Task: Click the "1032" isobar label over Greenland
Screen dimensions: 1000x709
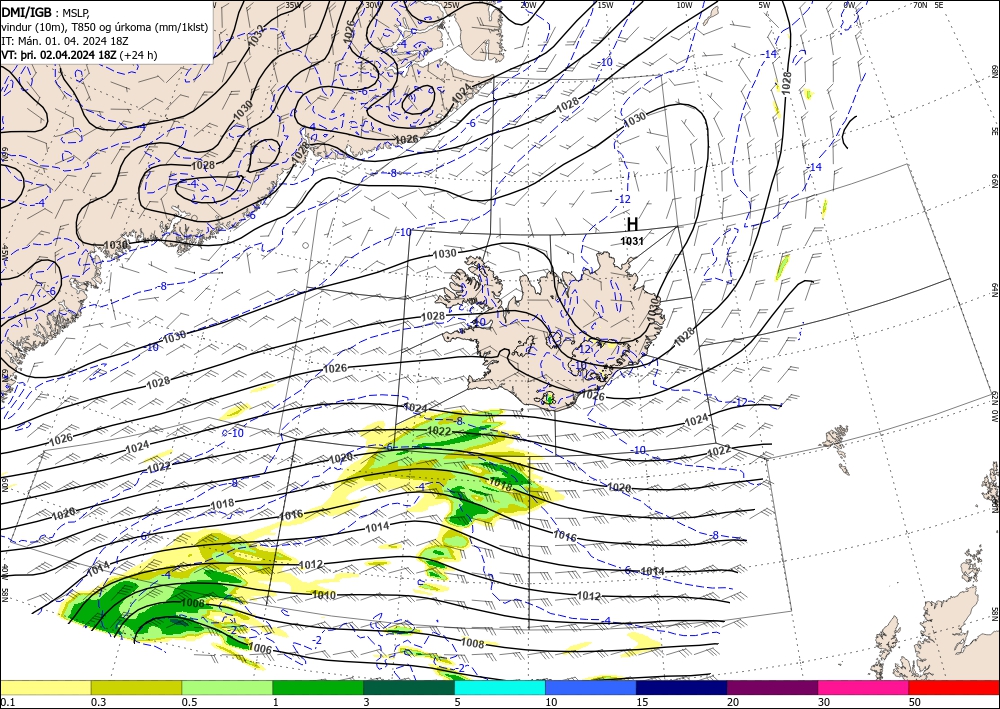Action: (256, 35)
